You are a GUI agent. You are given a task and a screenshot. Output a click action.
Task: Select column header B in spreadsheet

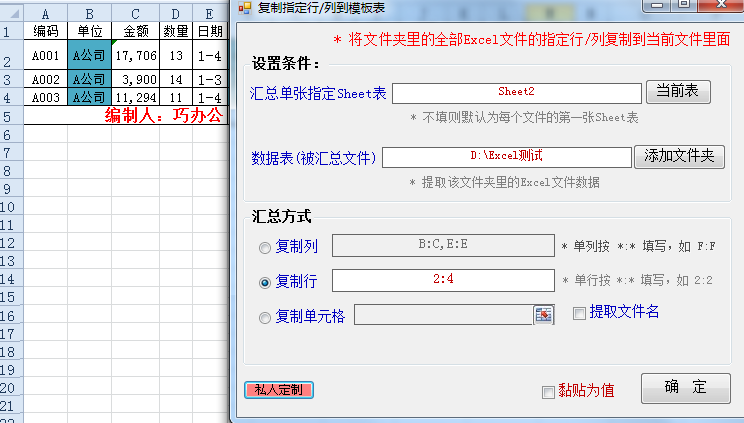coord(89,13)
